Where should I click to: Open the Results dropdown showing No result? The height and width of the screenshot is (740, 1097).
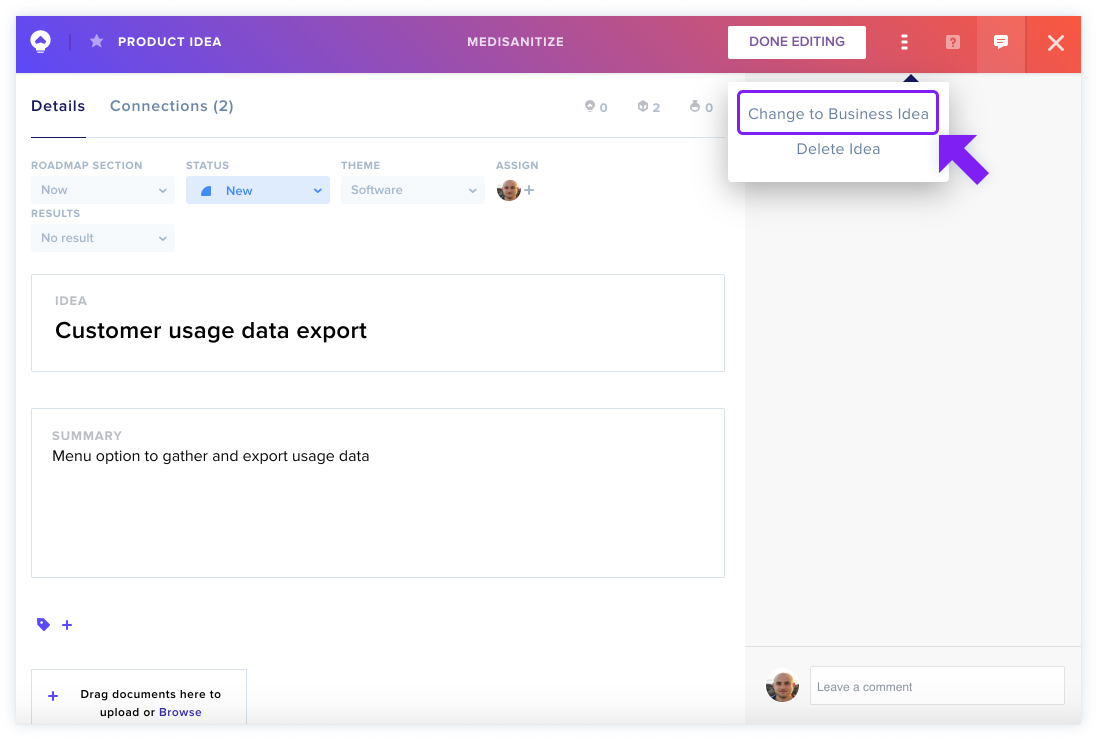(103, 238)
